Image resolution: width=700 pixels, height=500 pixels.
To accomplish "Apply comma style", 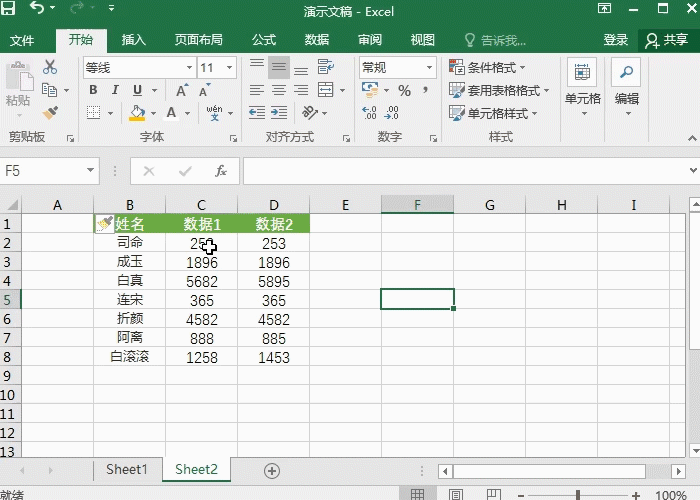I will [425, 90].
